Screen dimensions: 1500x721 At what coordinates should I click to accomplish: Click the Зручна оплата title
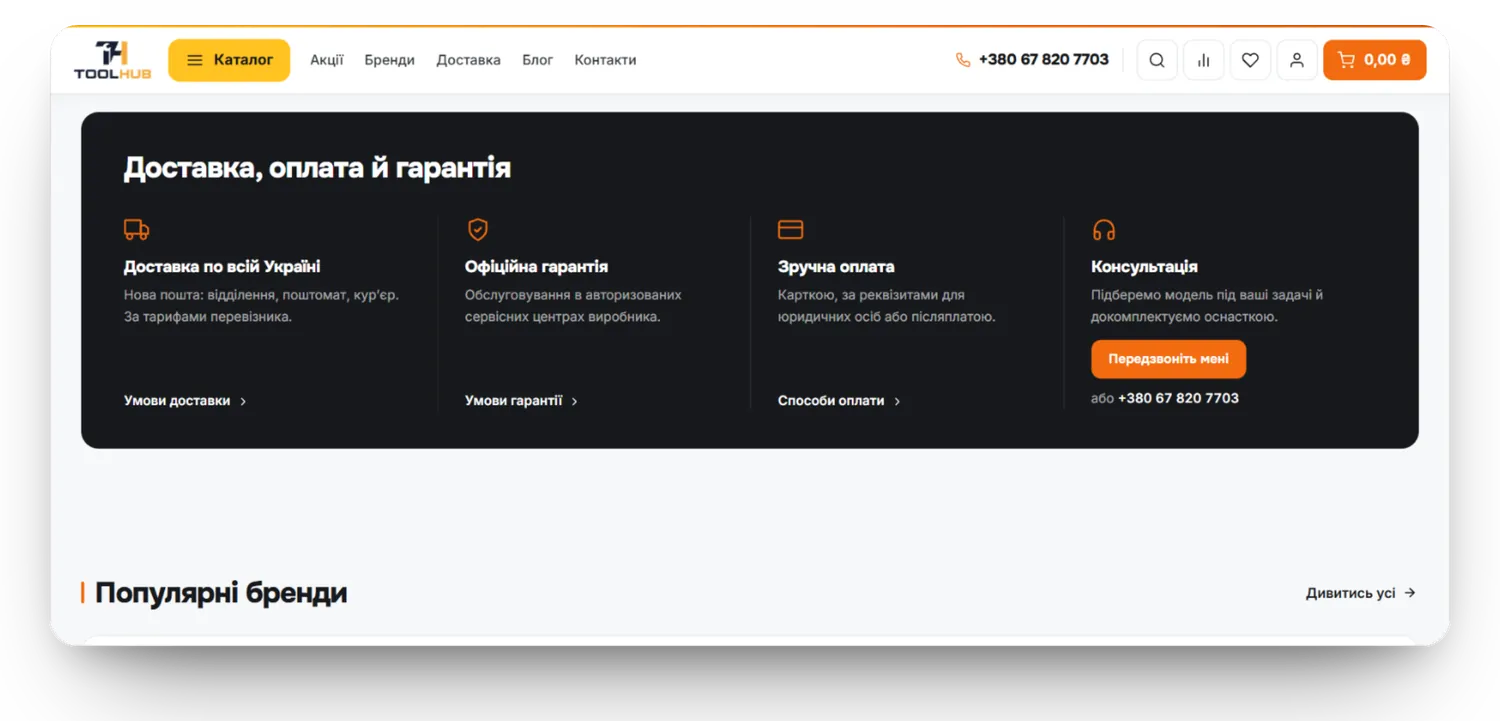click(836, 267)
